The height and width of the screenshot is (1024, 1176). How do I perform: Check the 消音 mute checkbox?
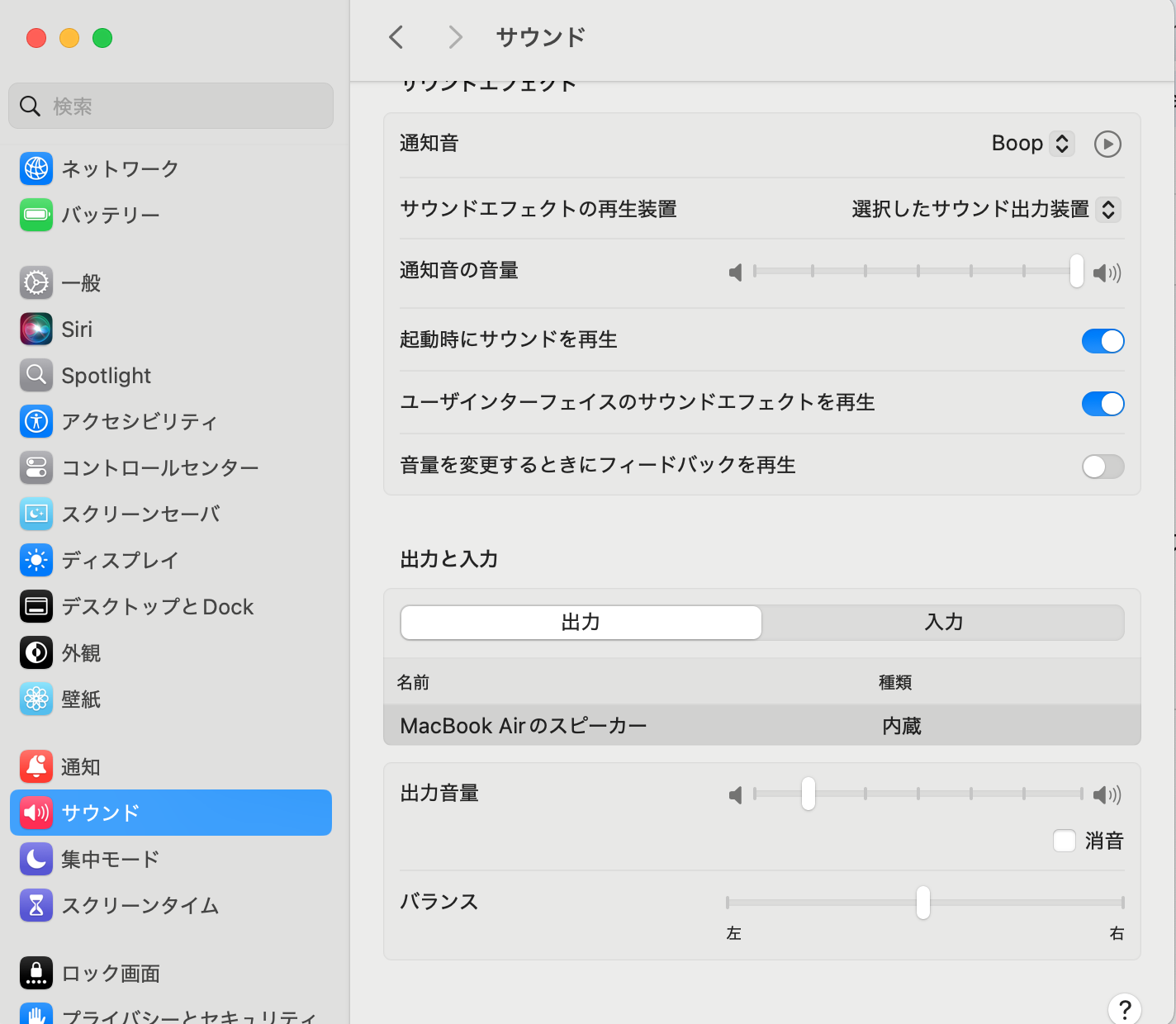tap(1065, 841)
